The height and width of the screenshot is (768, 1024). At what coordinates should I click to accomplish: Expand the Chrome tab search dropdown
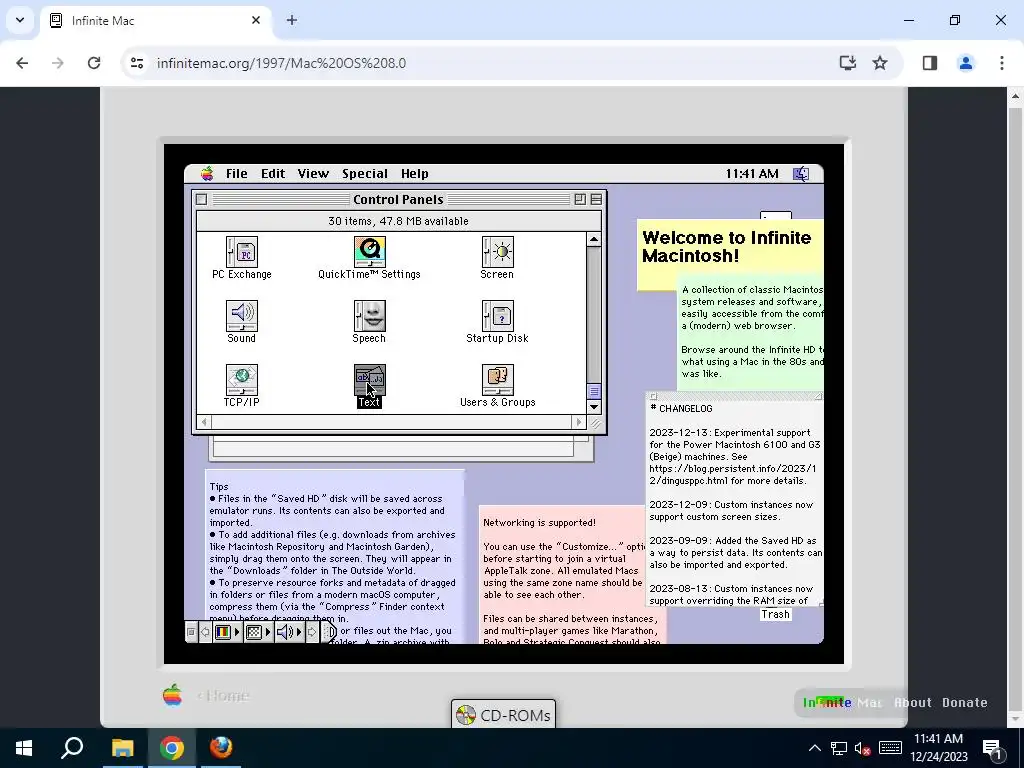(20, 20)
